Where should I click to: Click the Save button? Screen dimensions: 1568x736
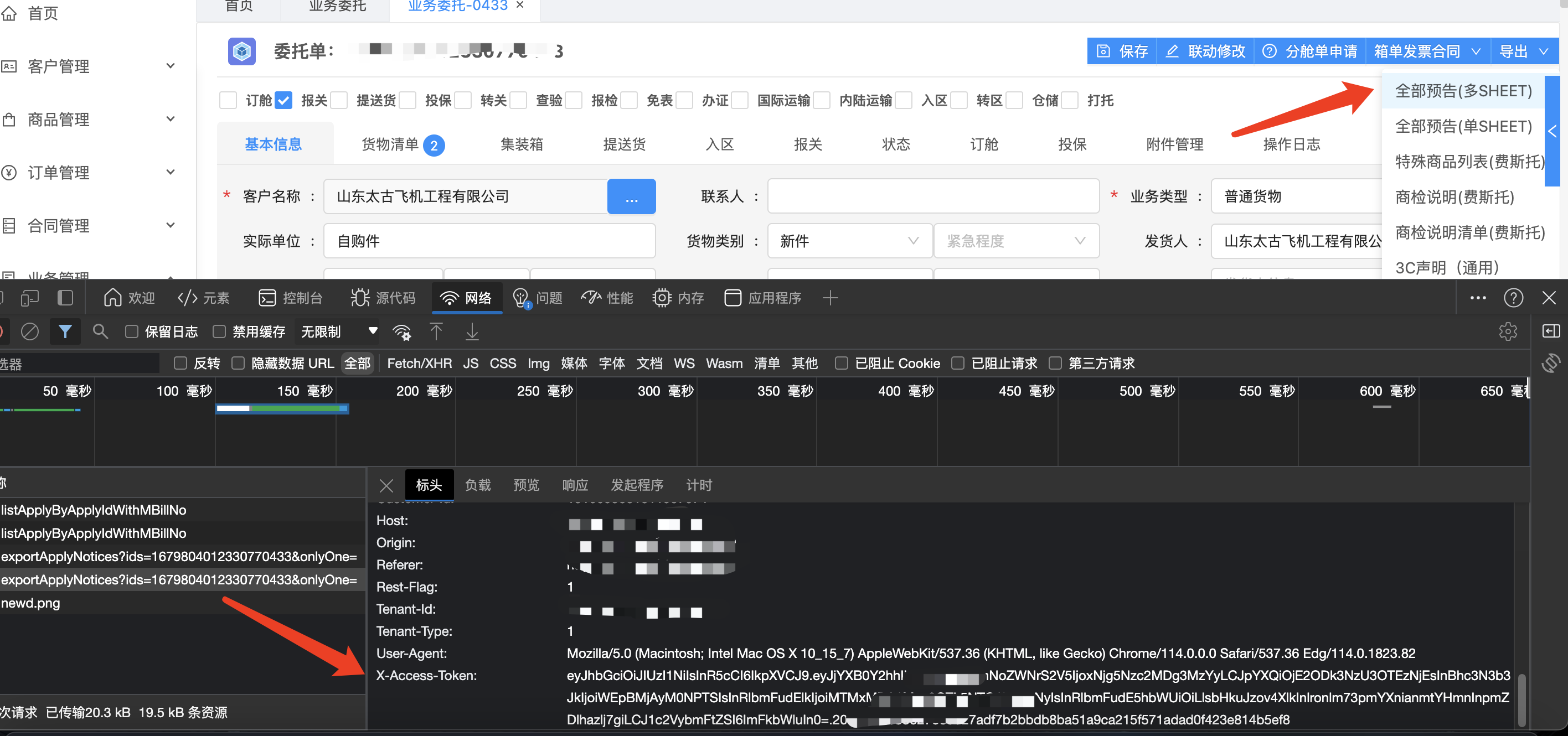(1122, 51)
